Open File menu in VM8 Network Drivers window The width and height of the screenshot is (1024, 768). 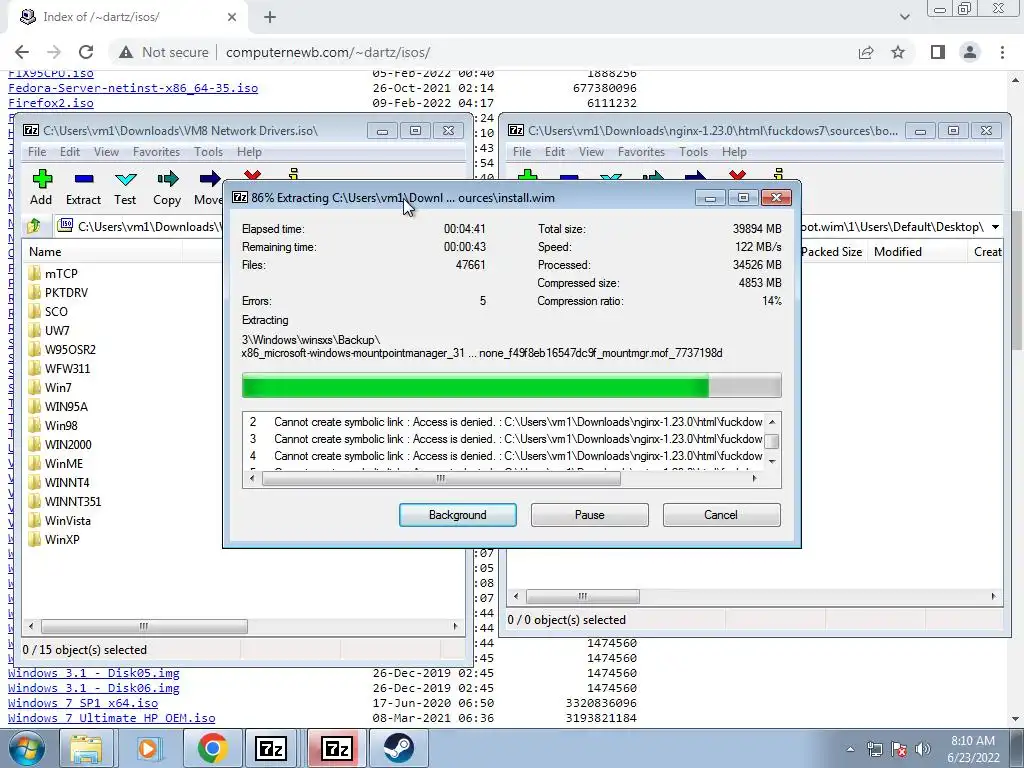37,152
